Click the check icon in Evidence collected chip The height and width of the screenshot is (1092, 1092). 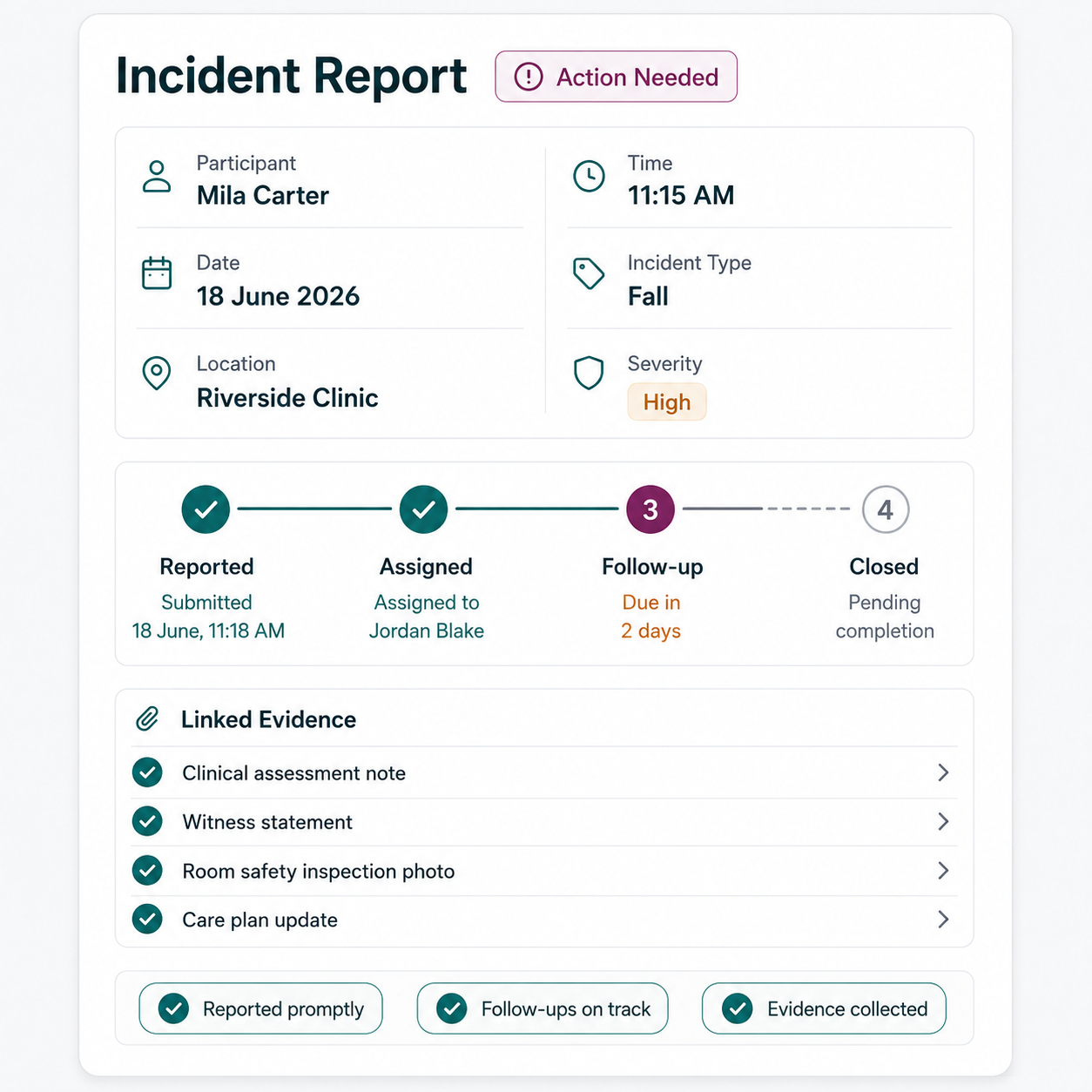pos(737,1008)
